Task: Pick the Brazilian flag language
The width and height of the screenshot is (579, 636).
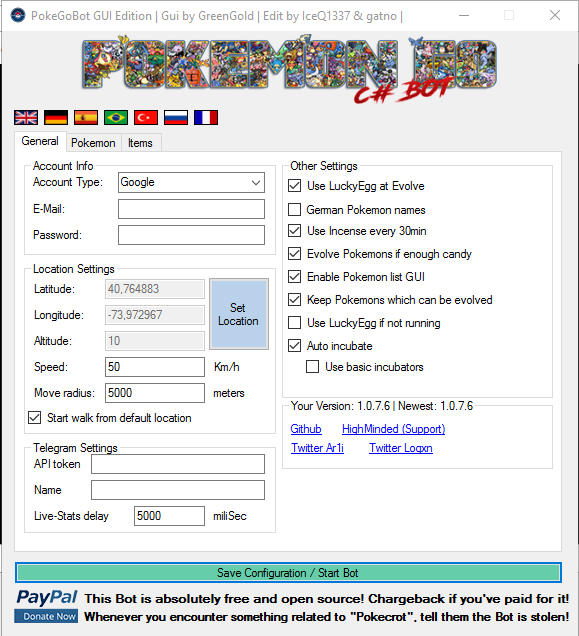Action: (x=116, y=118)
